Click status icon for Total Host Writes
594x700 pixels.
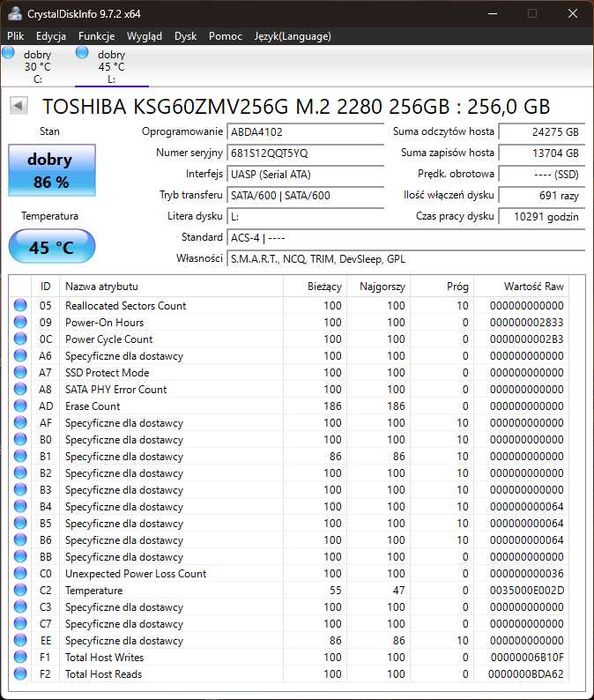[20, 657]
